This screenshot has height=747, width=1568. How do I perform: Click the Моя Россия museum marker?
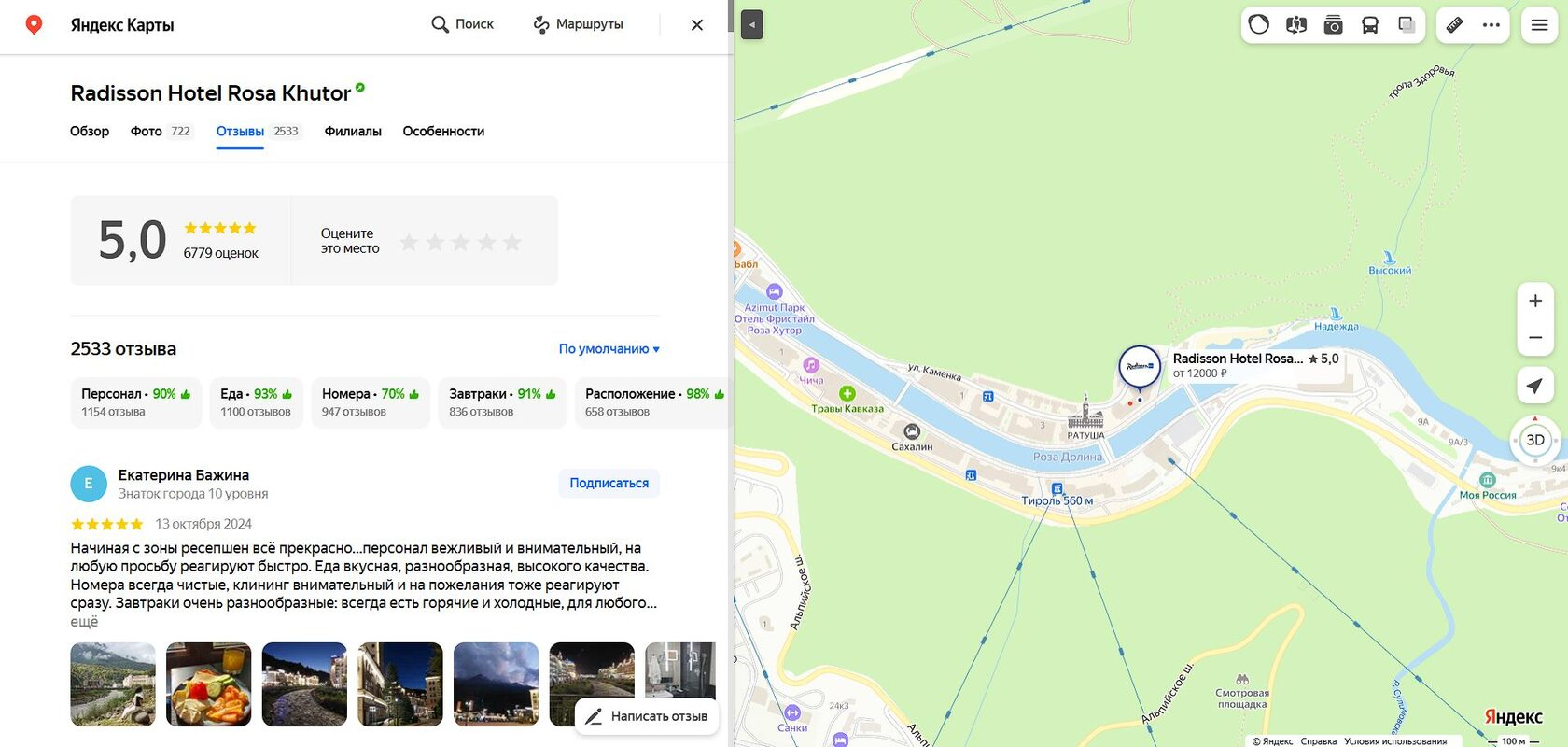[x=1488, y=480]
